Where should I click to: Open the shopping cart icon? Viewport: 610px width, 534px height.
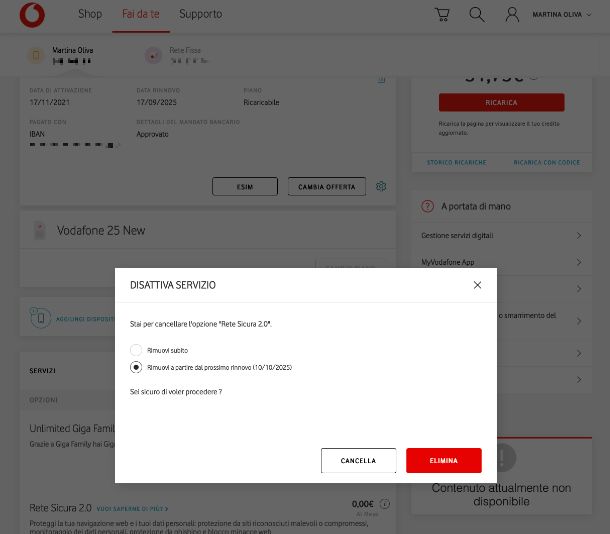(442, 14)
